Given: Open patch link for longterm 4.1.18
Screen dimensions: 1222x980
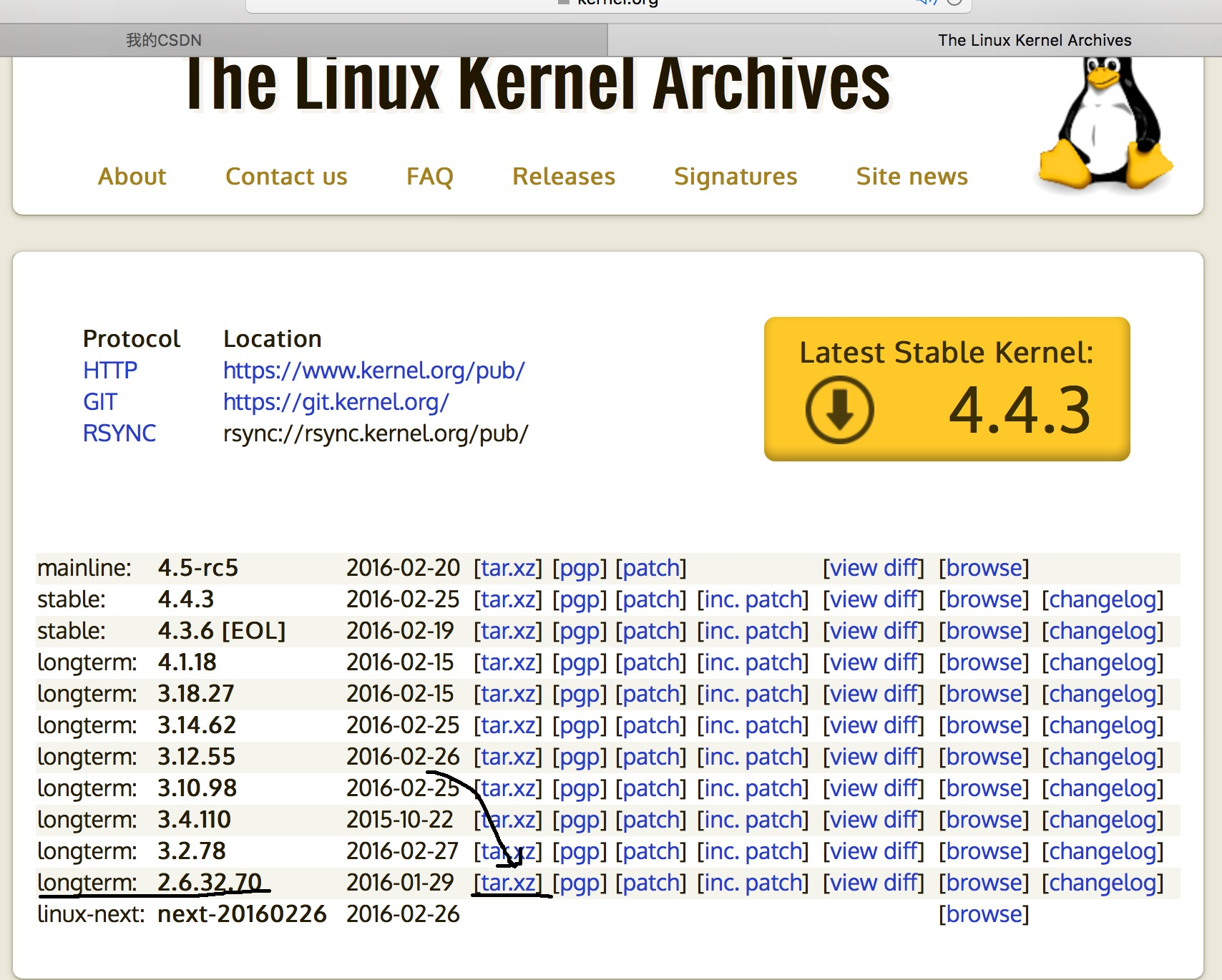Looking at the screenshot, I should click(x=651, y=662).
